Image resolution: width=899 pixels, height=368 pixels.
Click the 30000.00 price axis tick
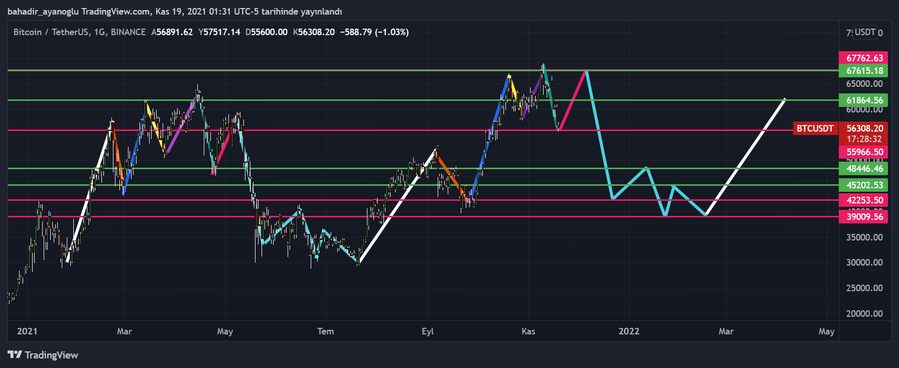pyautogui.click(x=866, y=263)
